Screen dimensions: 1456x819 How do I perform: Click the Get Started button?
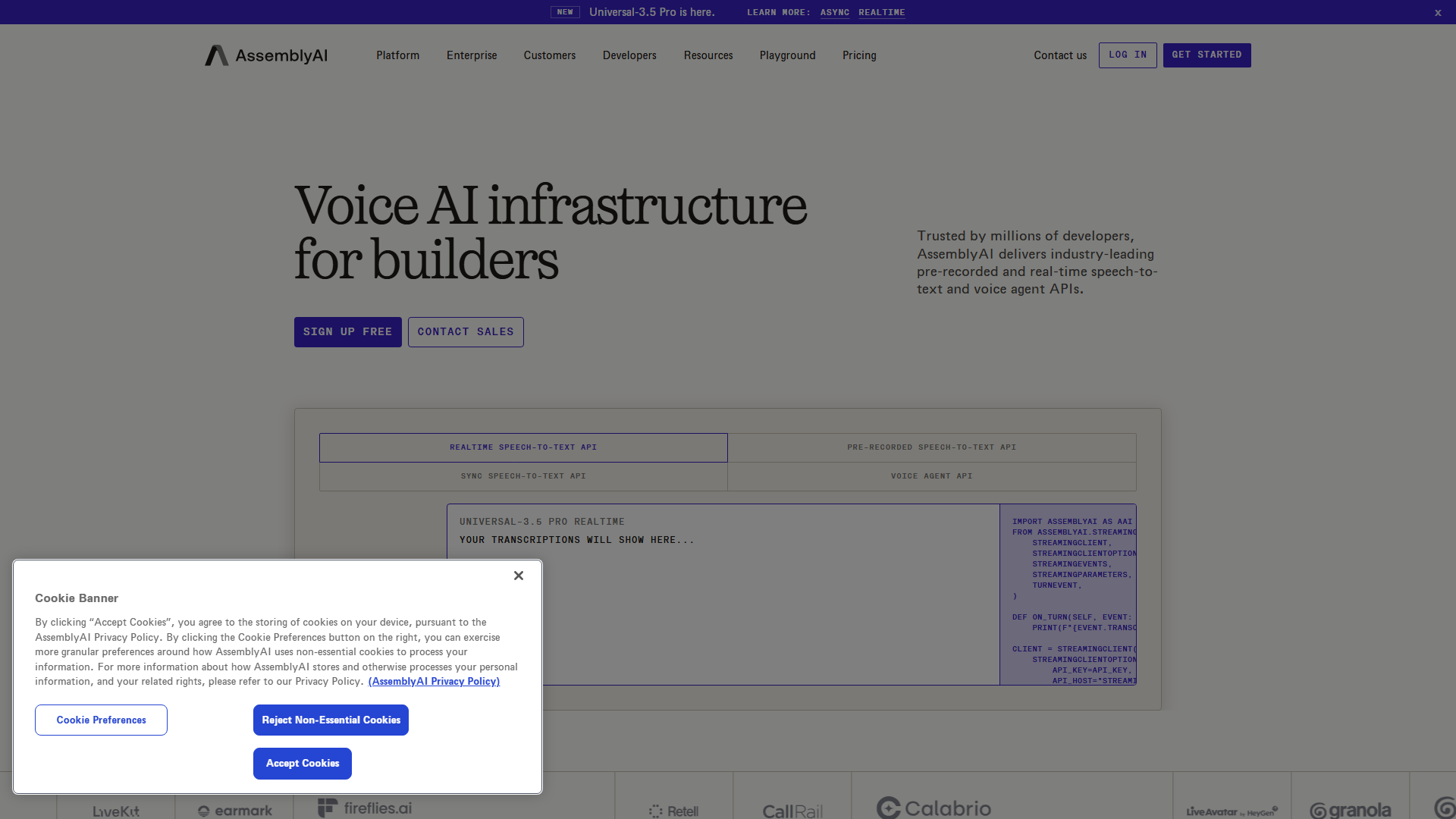click(1207, 55)
